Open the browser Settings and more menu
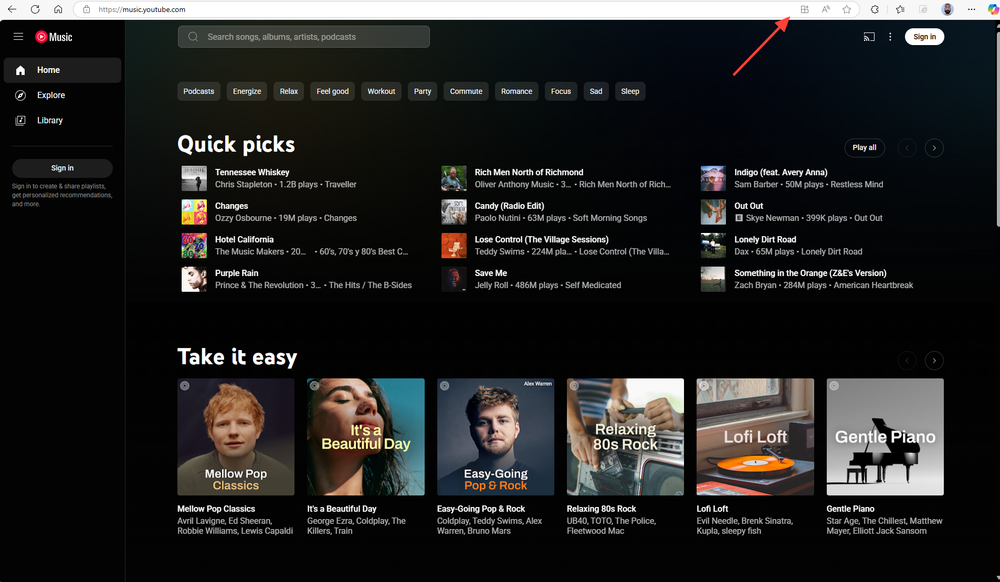 [971, 9]
